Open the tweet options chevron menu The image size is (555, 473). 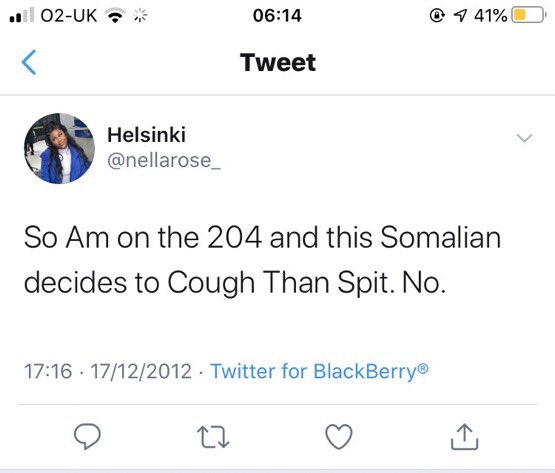tap(524, 138)
